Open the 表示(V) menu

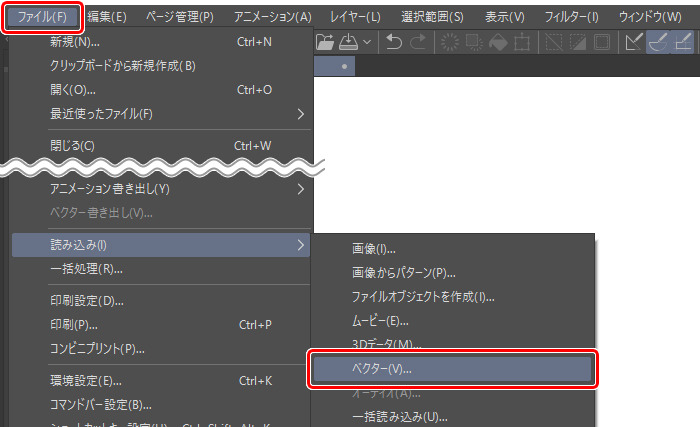[505, 17]
